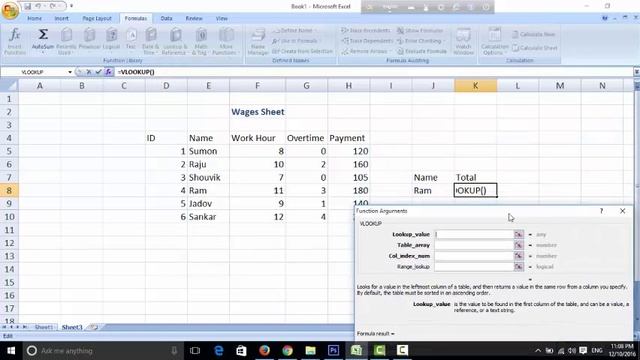Click the Payment header cell

point(349,138)
